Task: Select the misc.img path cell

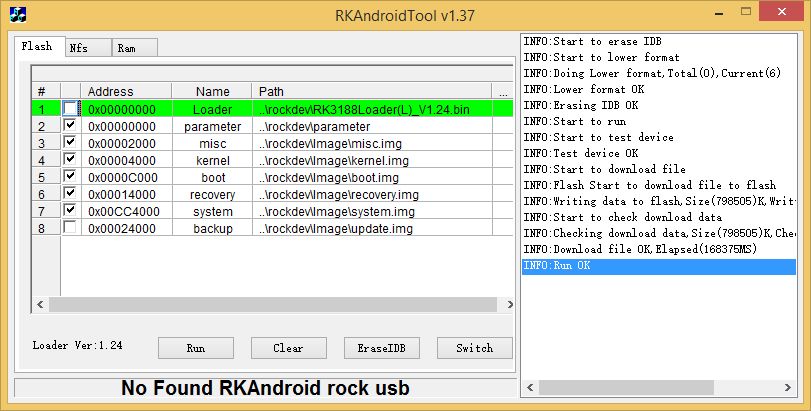Action: coord(372,143)
